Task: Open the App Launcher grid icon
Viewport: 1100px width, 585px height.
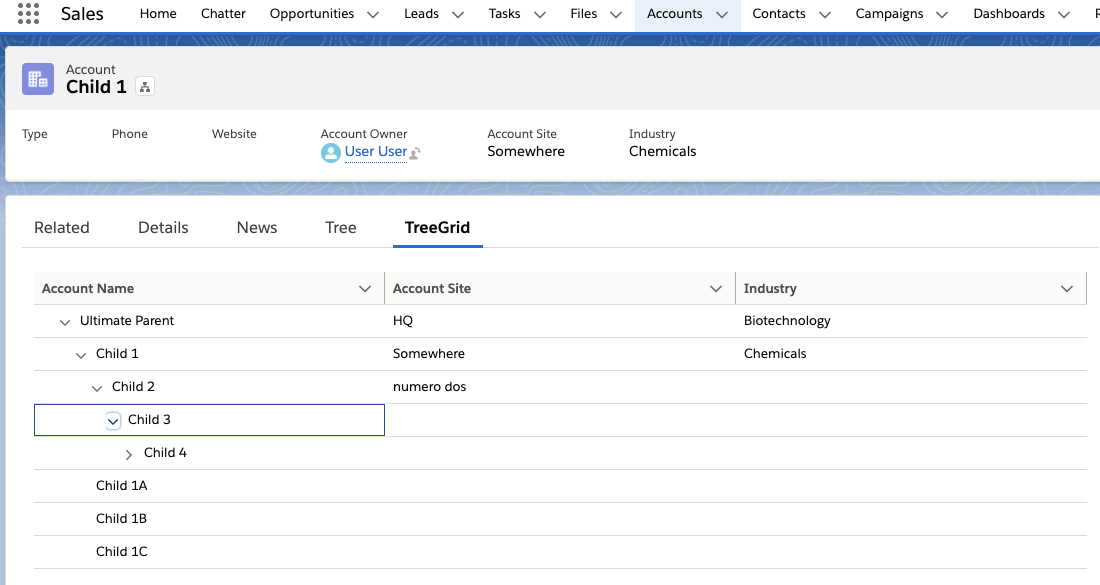Action: pyautogui.click(x=29, y=14)
